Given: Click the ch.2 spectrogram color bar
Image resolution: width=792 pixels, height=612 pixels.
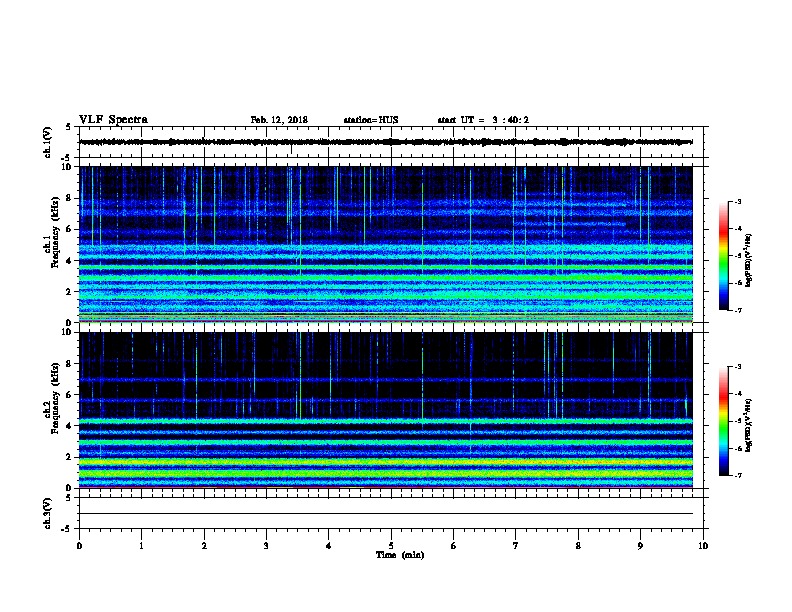Looking at the screenshot, I should [724, 421].
